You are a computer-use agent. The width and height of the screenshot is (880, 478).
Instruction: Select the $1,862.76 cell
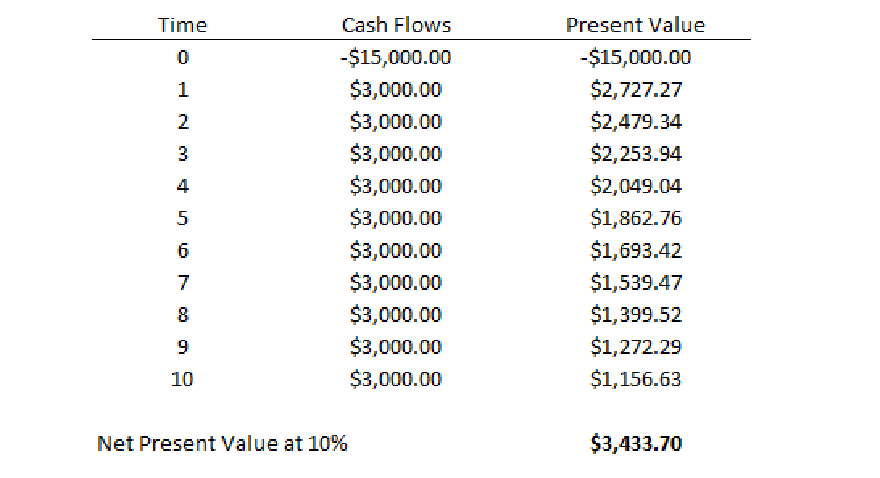pos(636,218)
